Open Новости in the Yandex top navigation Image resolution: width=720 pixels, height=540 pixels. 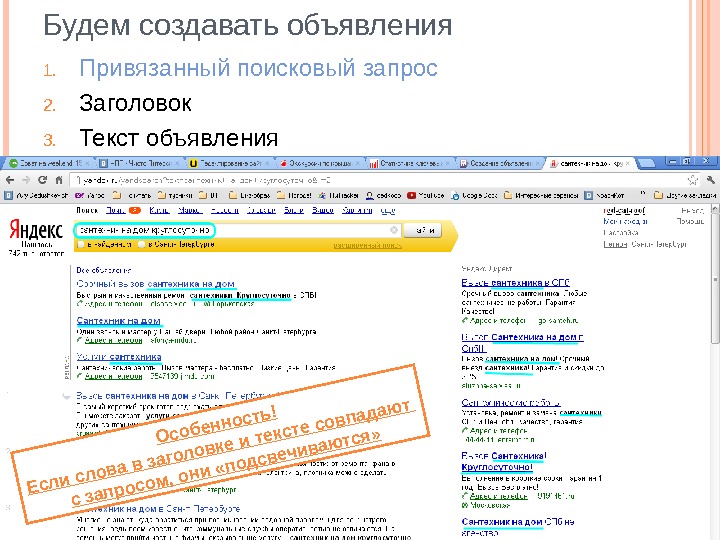pyautogui.click(x=225, y=210)
